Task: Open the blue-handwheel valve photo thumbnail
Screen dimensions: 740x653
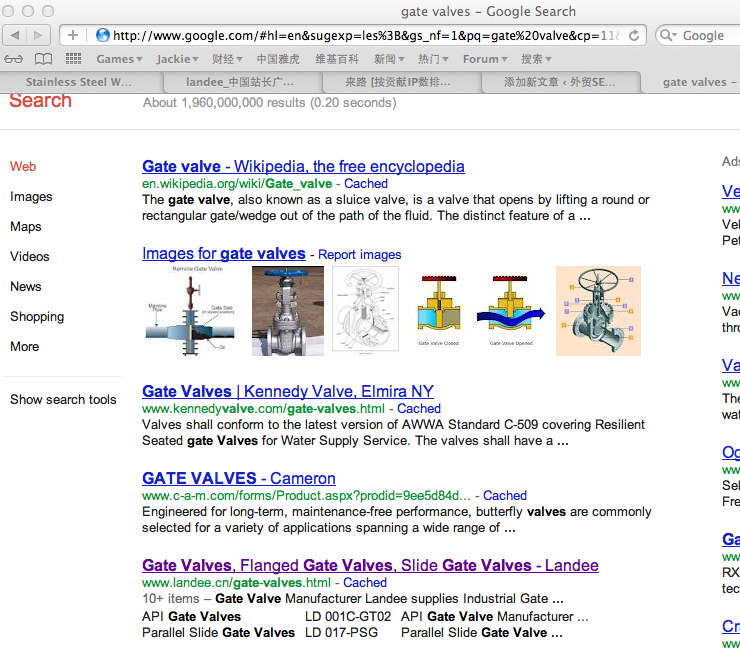Action: [x=288, y=311]
